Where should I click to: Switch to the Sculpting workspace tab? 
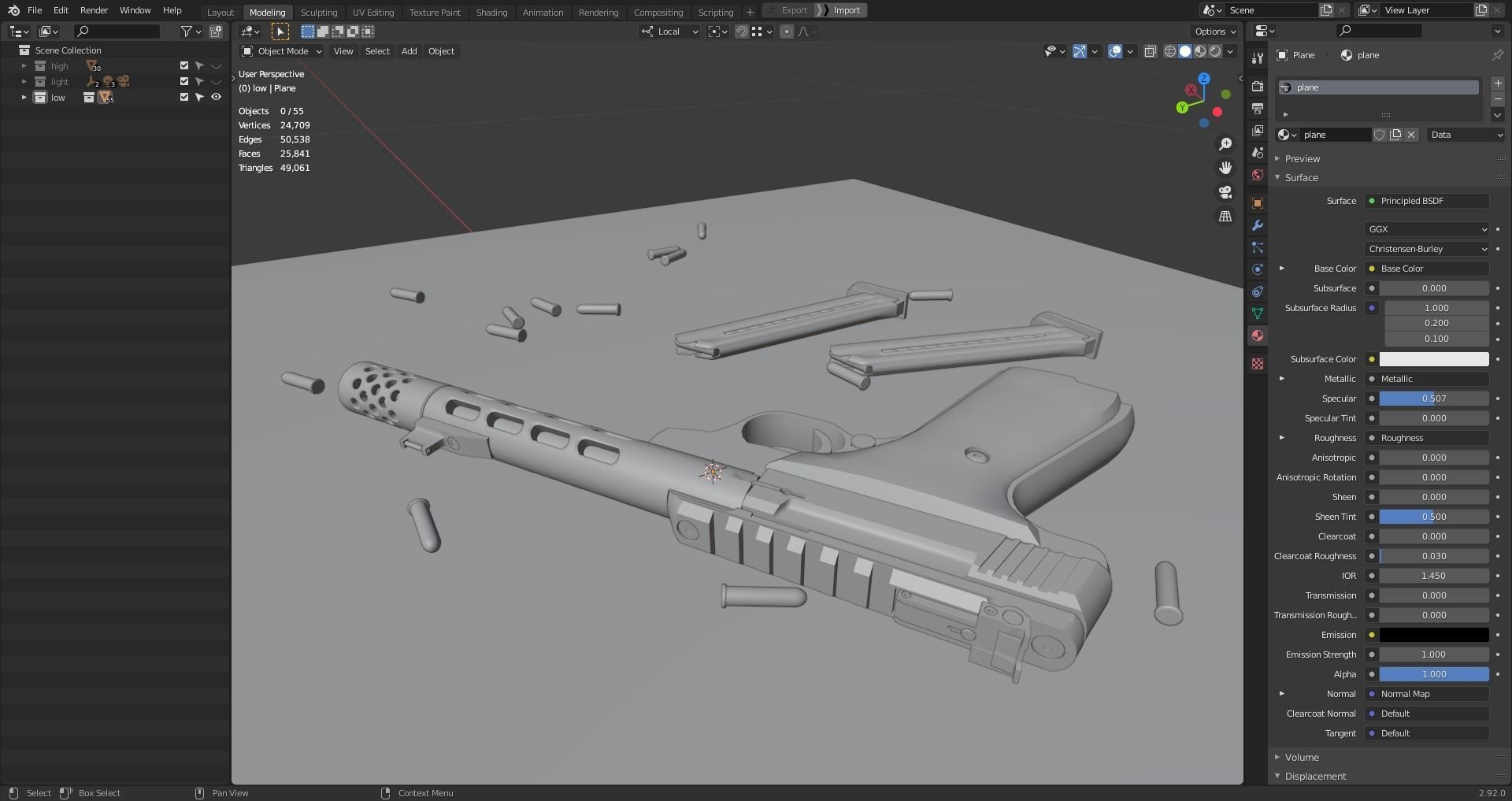click(x=319, y=12)
